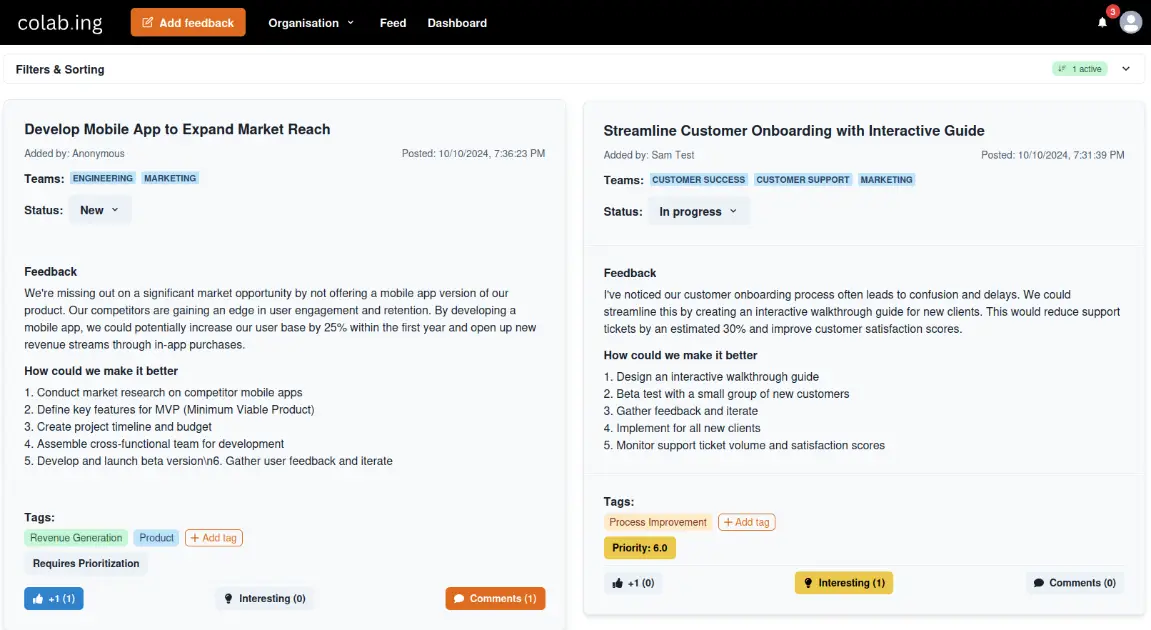Click the Add feedback button

pyautogui.click(x=188, y=22)
